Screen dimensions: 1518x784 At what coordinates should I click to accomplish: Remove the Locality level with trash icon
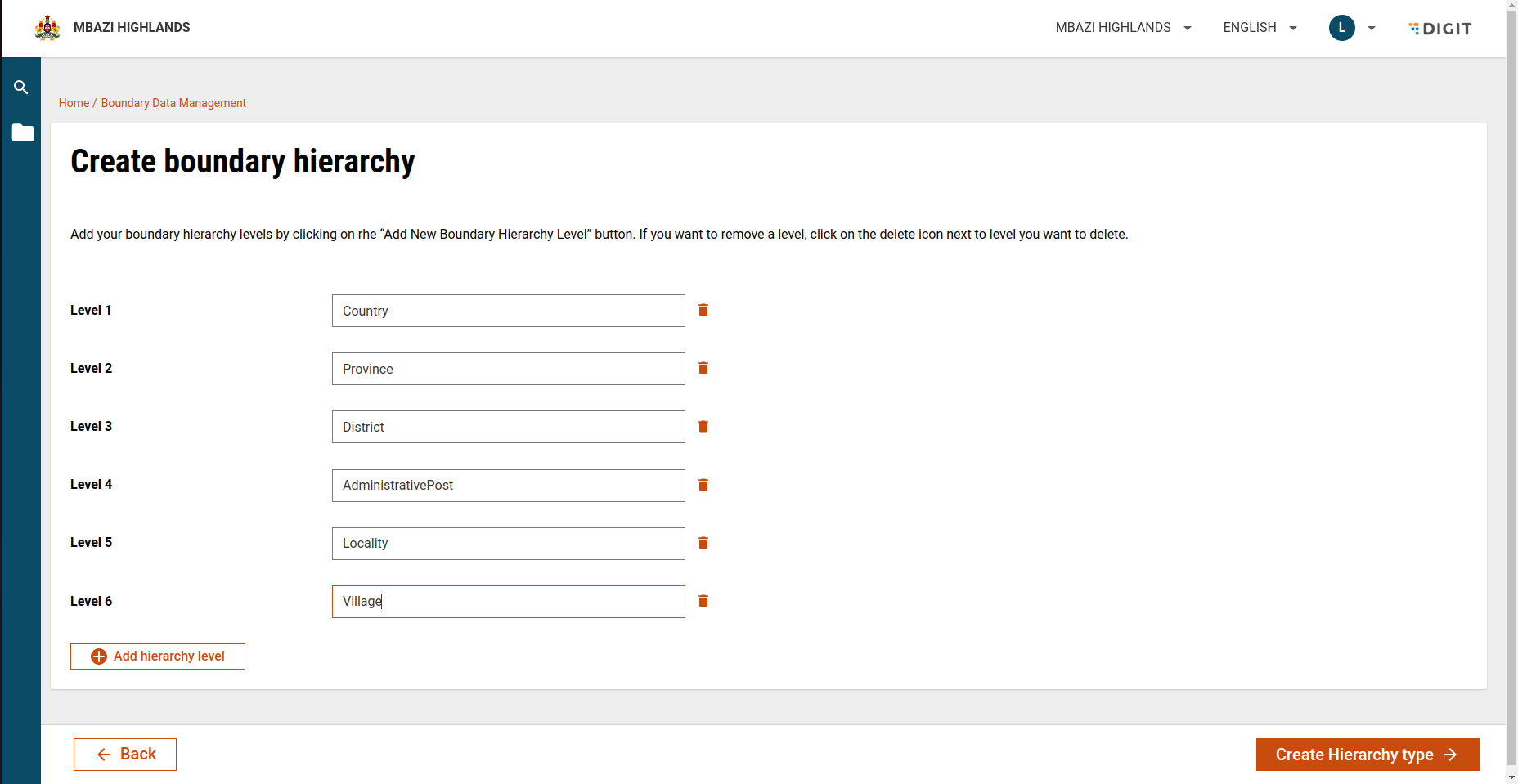(703, 543)
